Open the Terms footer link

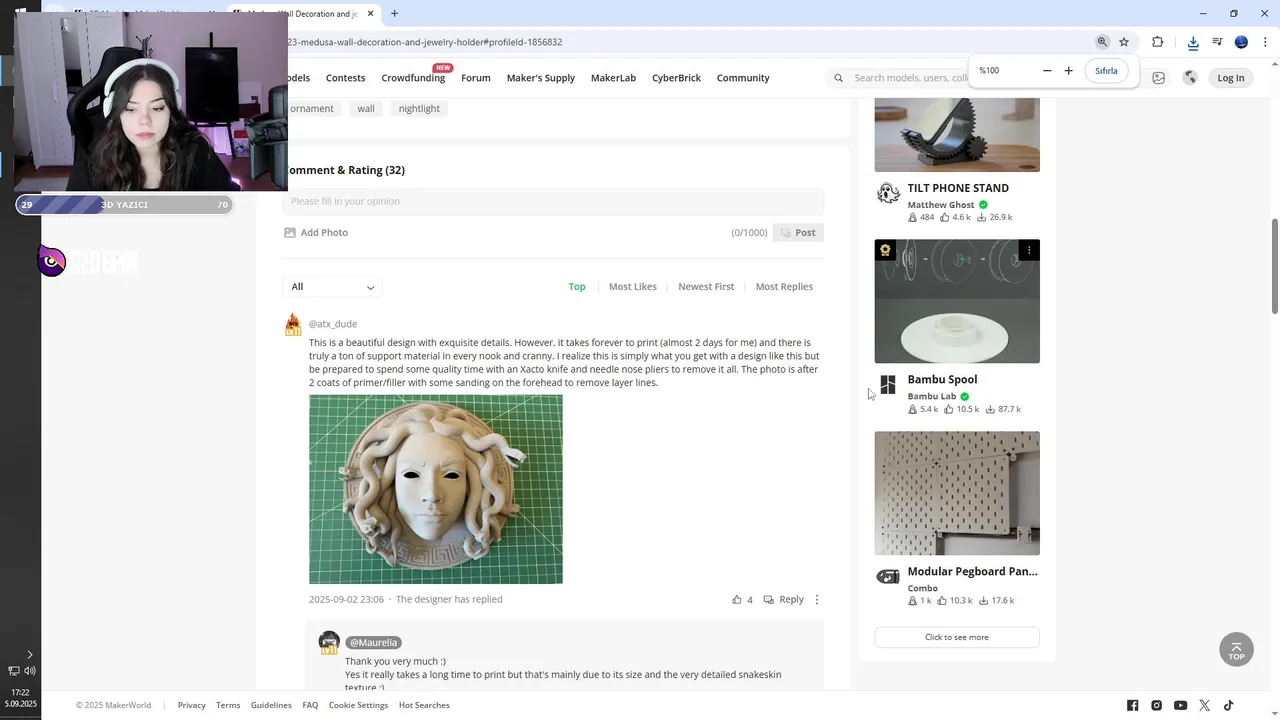[x=228, y=705]
